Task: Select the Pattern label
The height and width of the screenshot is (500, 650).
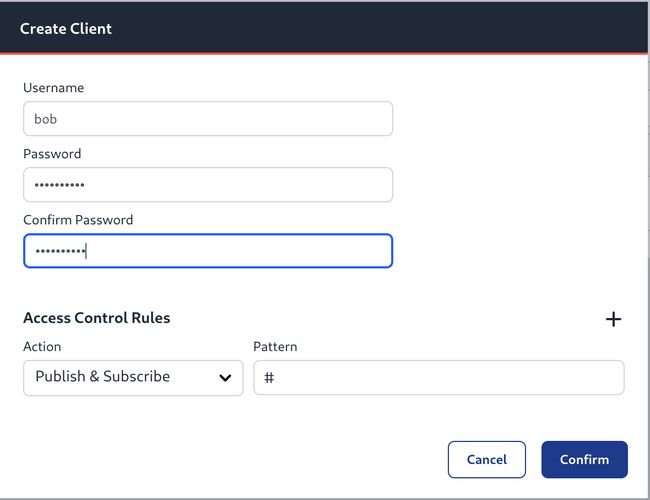Action: coord(275,347)
